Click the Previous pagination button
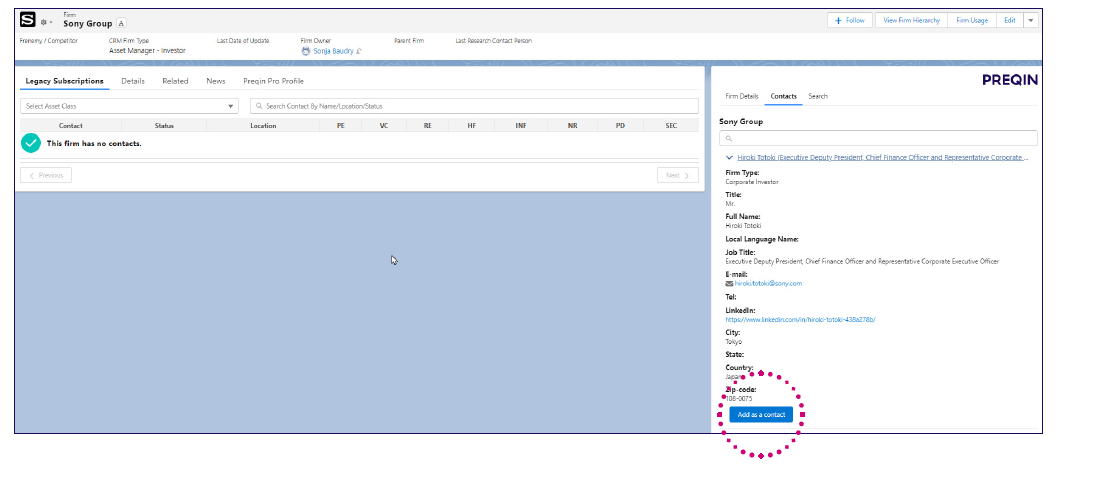This screenshot has width=1112, height=478. (x=46, y=175)
